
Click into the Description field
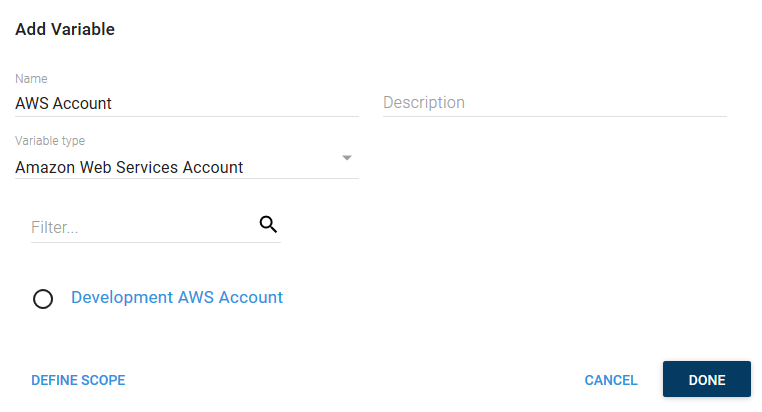[554, 103]
